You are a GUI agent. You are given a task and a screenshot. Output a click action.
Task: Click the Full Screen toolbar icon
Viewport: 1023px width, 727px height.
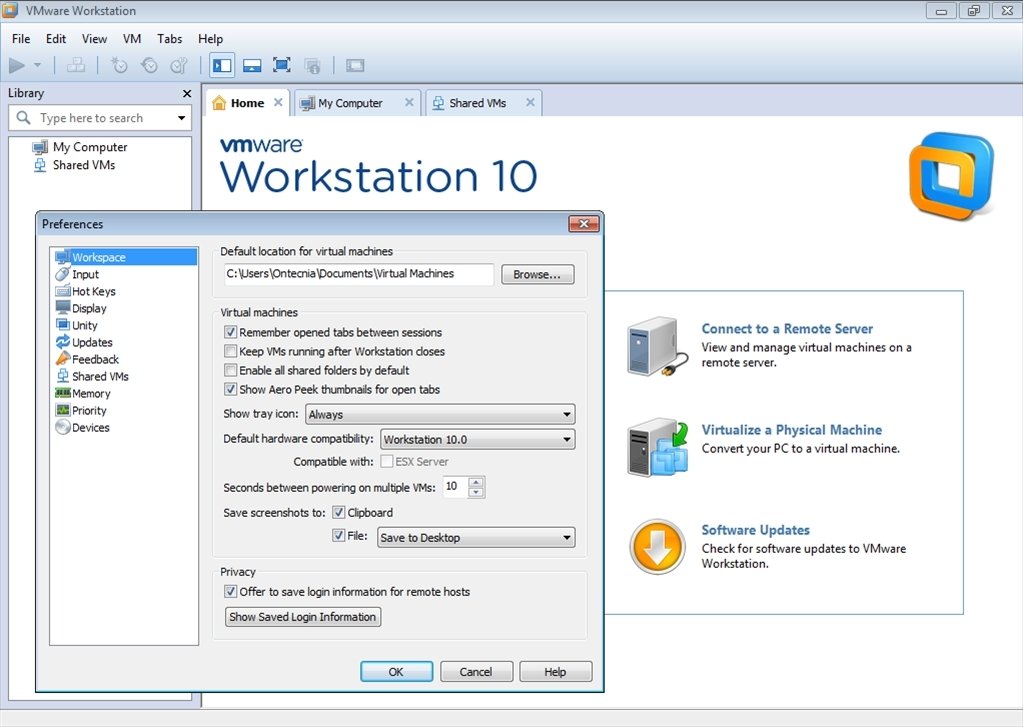pos(282,65)
